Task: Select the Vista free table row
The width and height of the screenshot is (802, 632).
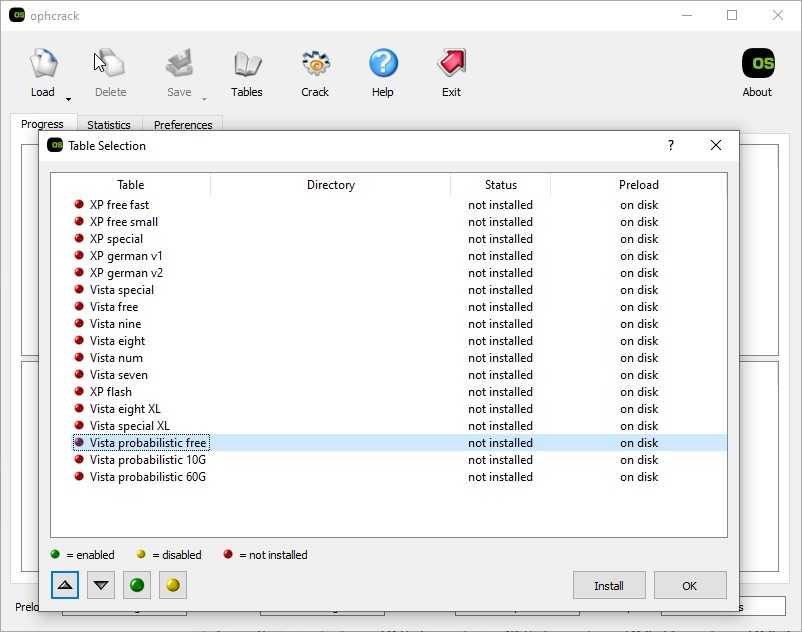Action: (114, 307)
